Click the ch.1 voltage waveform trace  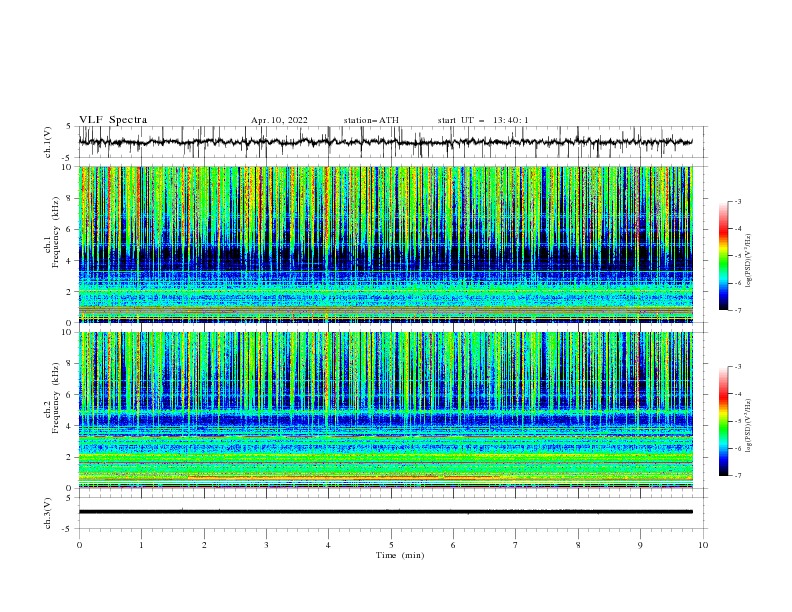tap(385, 142)
